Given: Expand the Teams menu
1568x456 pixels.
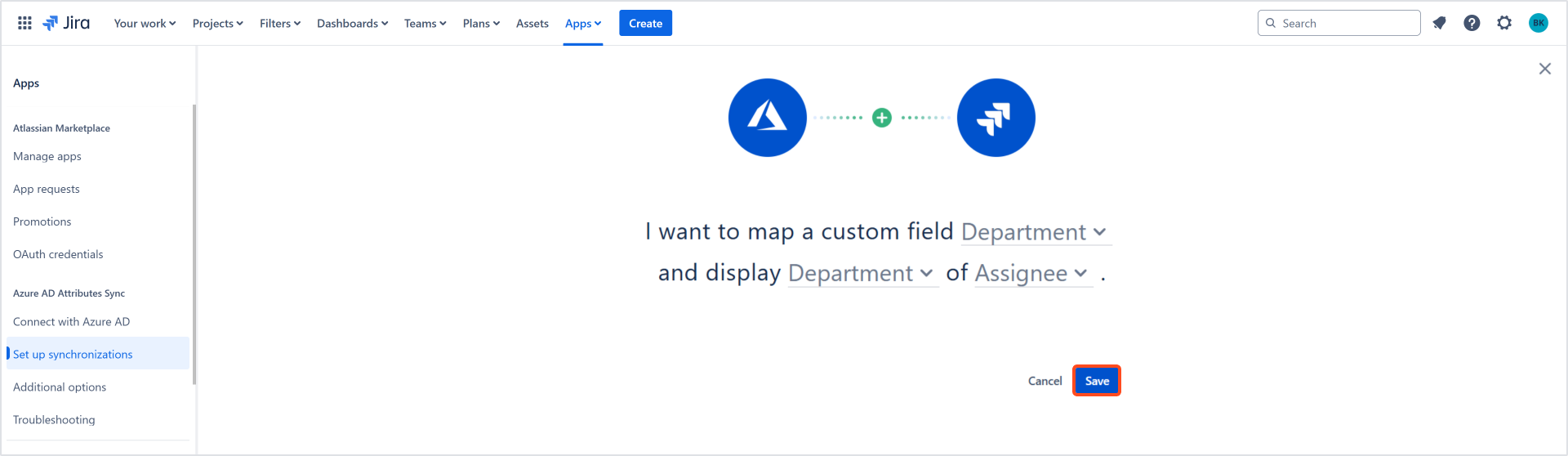Looking at the screenshot, I should [x=425, y=23].
